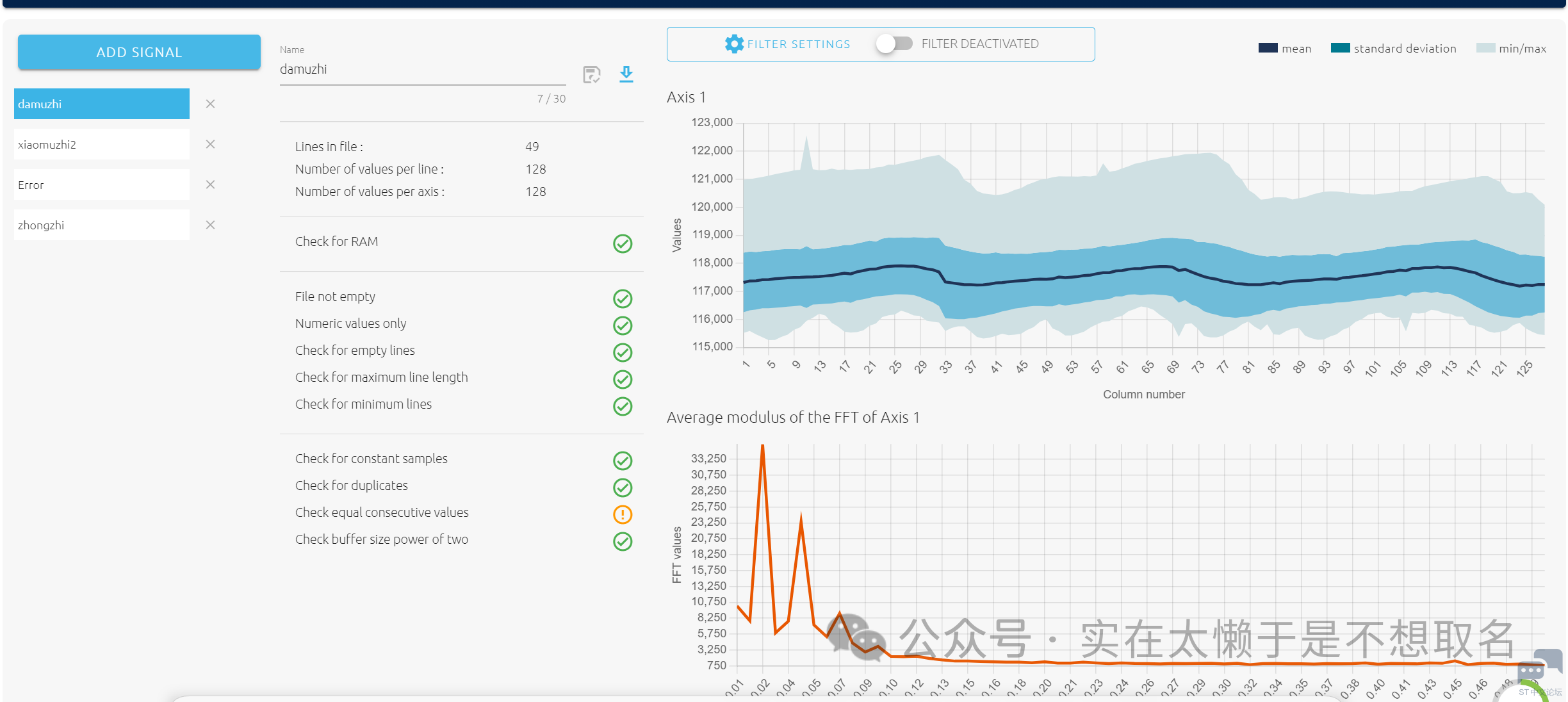Toggle the standard deviation legend swatch
1568x702 pixels.
pos(1341,48)
